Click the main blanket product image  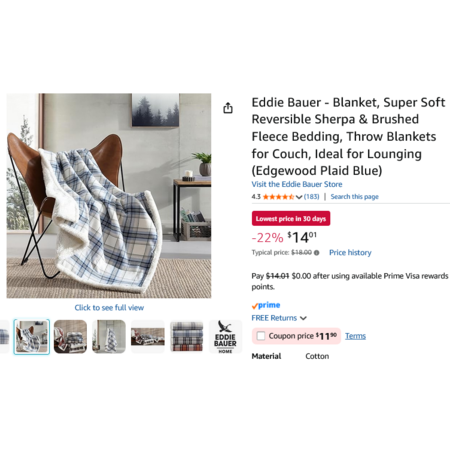109,196
